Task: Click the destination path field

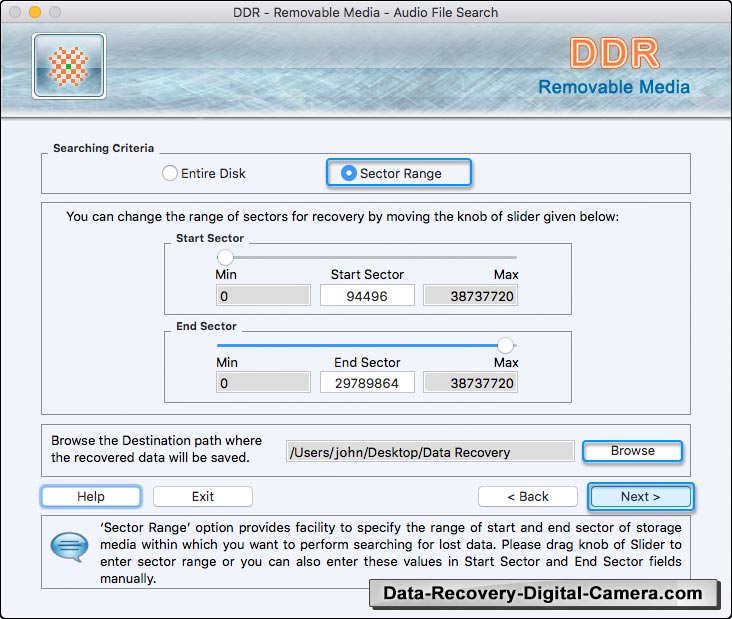Action: coord(430,452)
